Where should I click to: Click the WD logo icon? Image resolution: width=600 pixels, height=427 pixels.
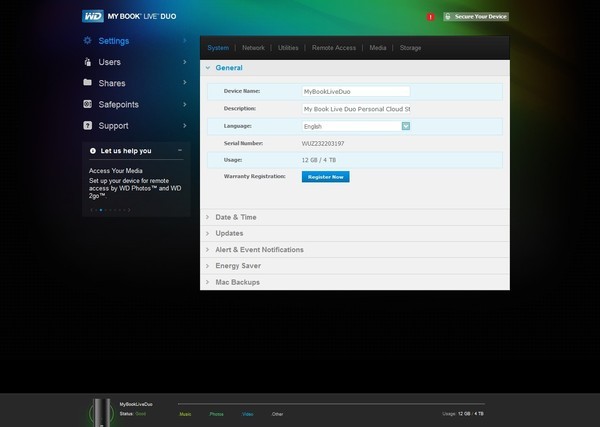91,17
